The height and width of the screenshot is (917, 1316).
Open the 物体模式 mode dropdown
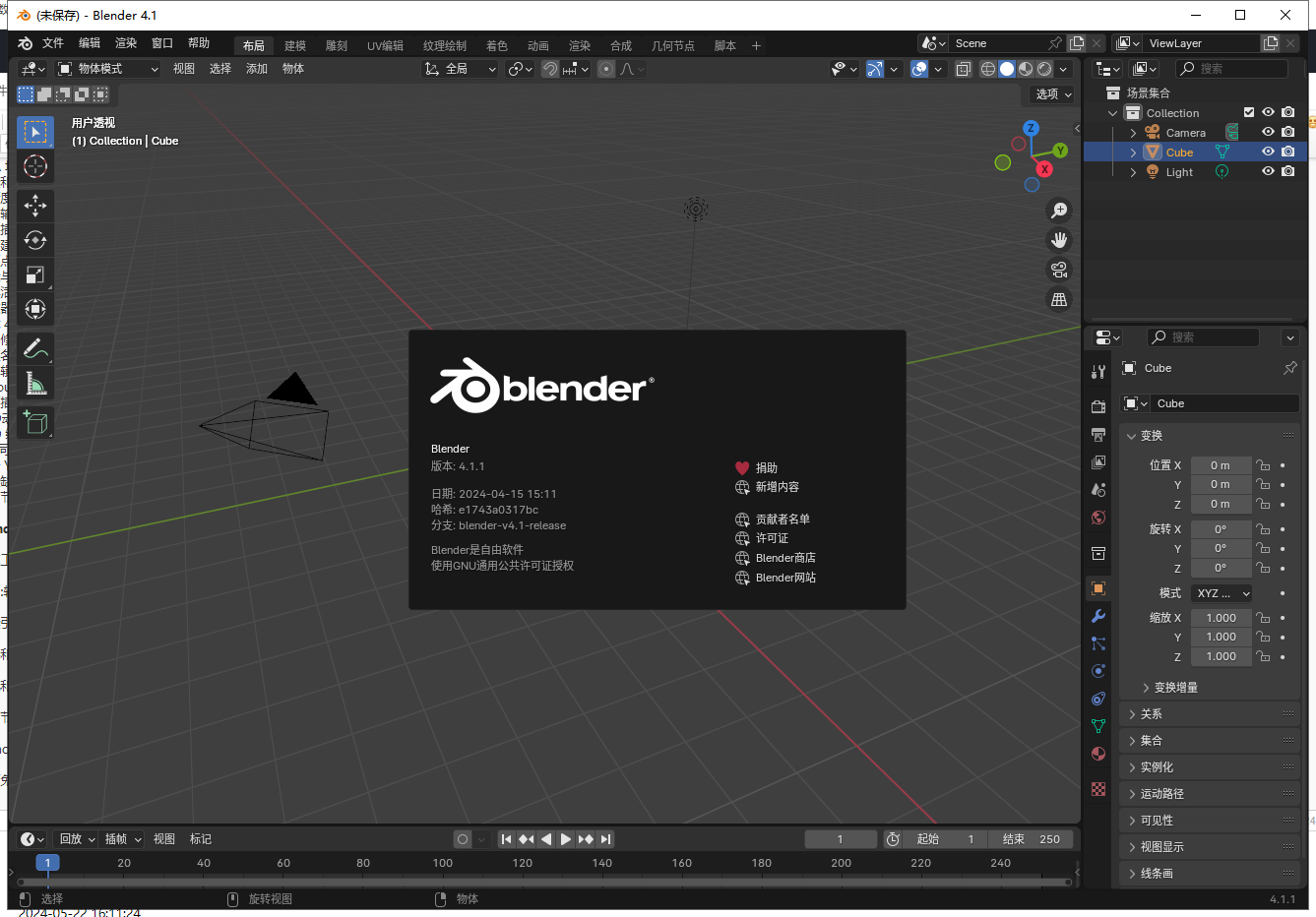click(108, 68)
